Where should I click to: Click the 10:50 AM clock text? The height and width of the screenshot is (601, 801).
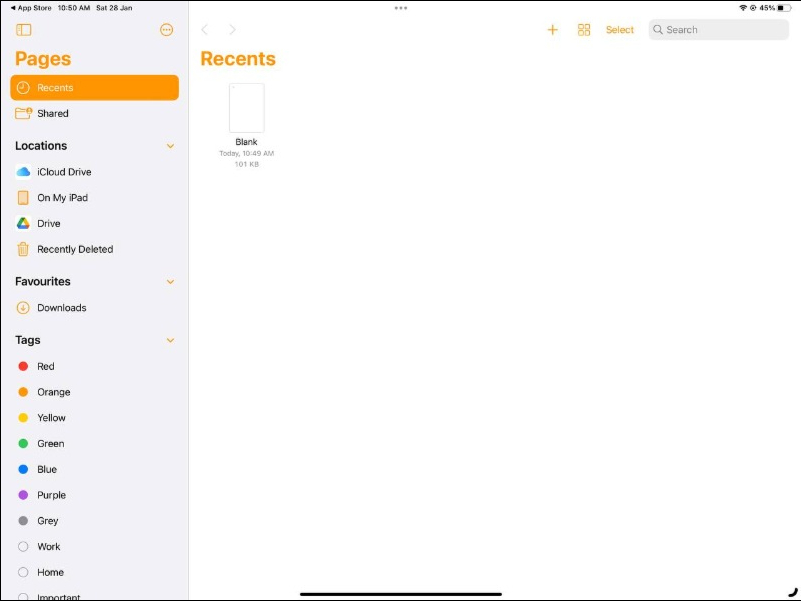coord(74,8)
